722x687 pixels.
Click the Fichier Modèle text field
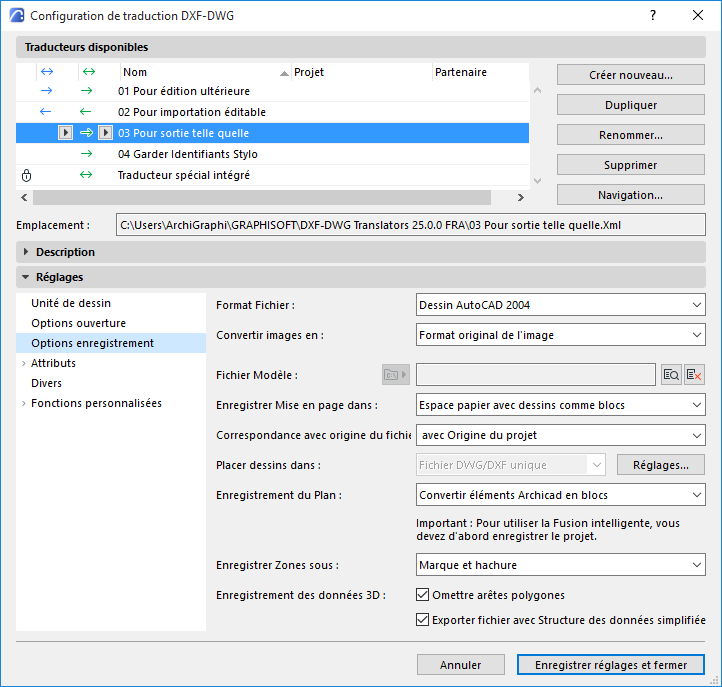pos(536,375)
